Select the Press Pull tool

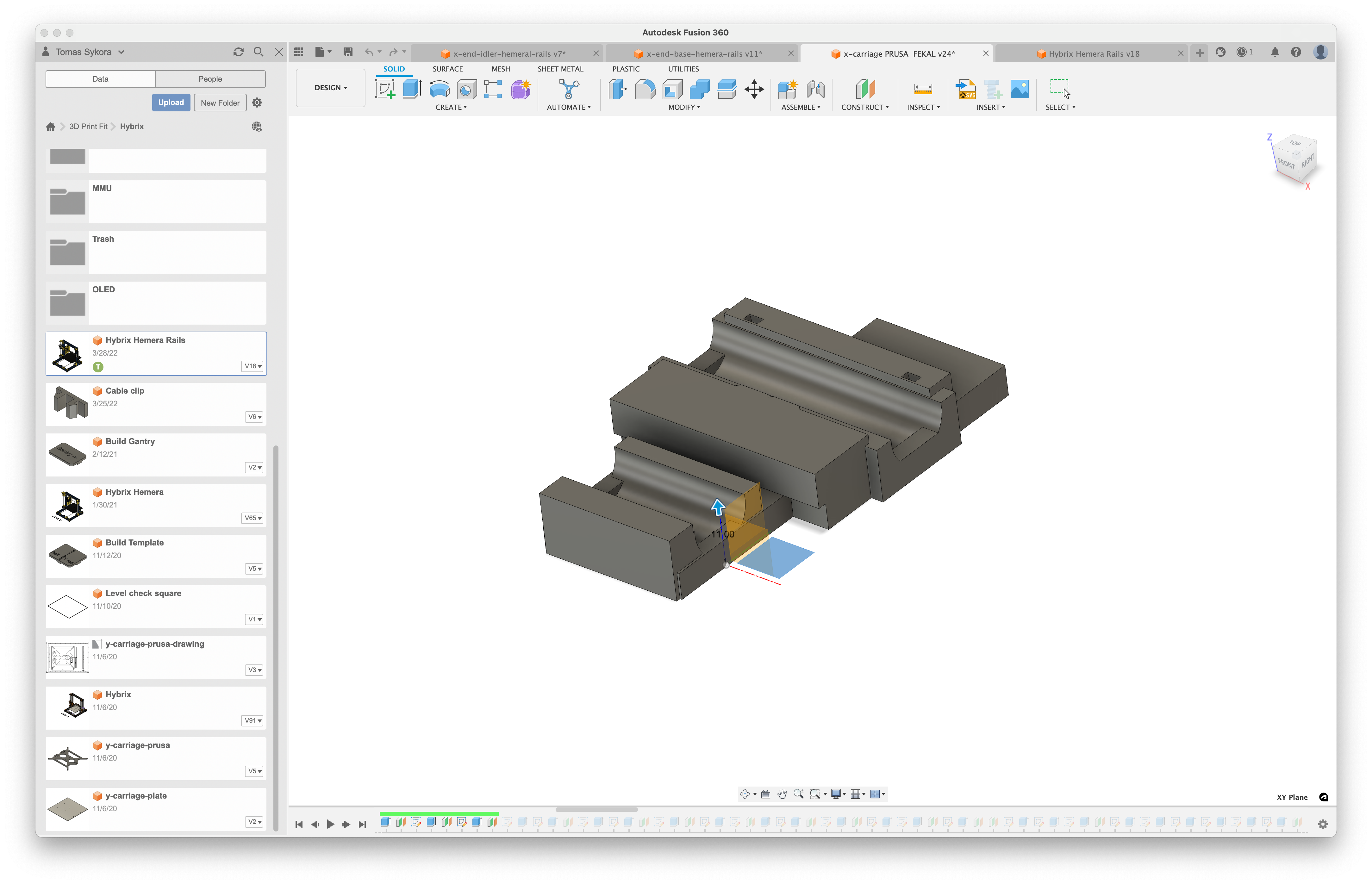pos(618,89)
